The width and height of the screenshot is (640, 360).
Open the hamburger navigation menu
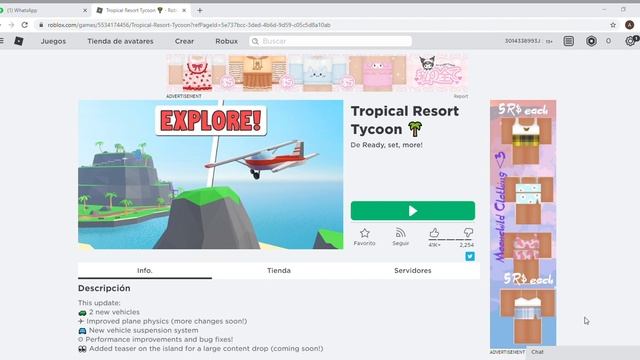(x=2, y=41)
